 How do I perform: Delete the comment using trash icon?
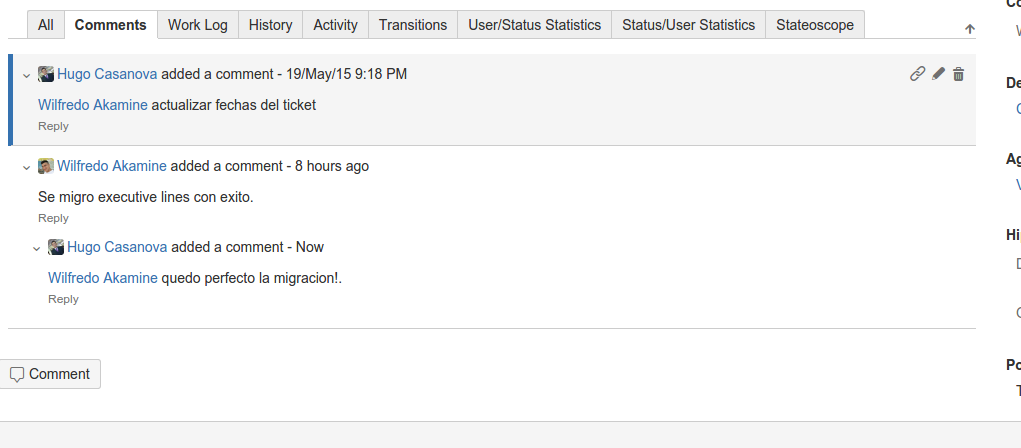(958, 74)
